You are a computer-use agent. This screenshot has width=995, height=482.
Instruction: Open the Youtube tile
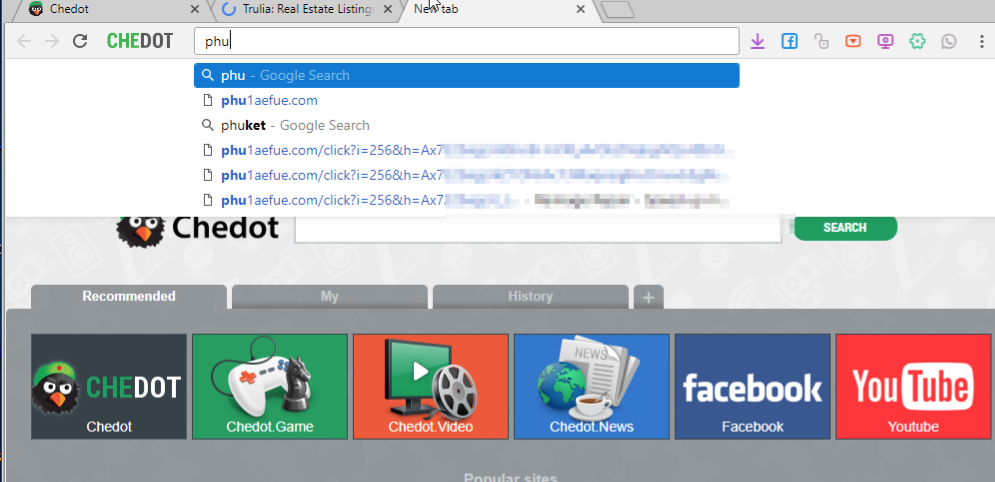coord(913,387)
